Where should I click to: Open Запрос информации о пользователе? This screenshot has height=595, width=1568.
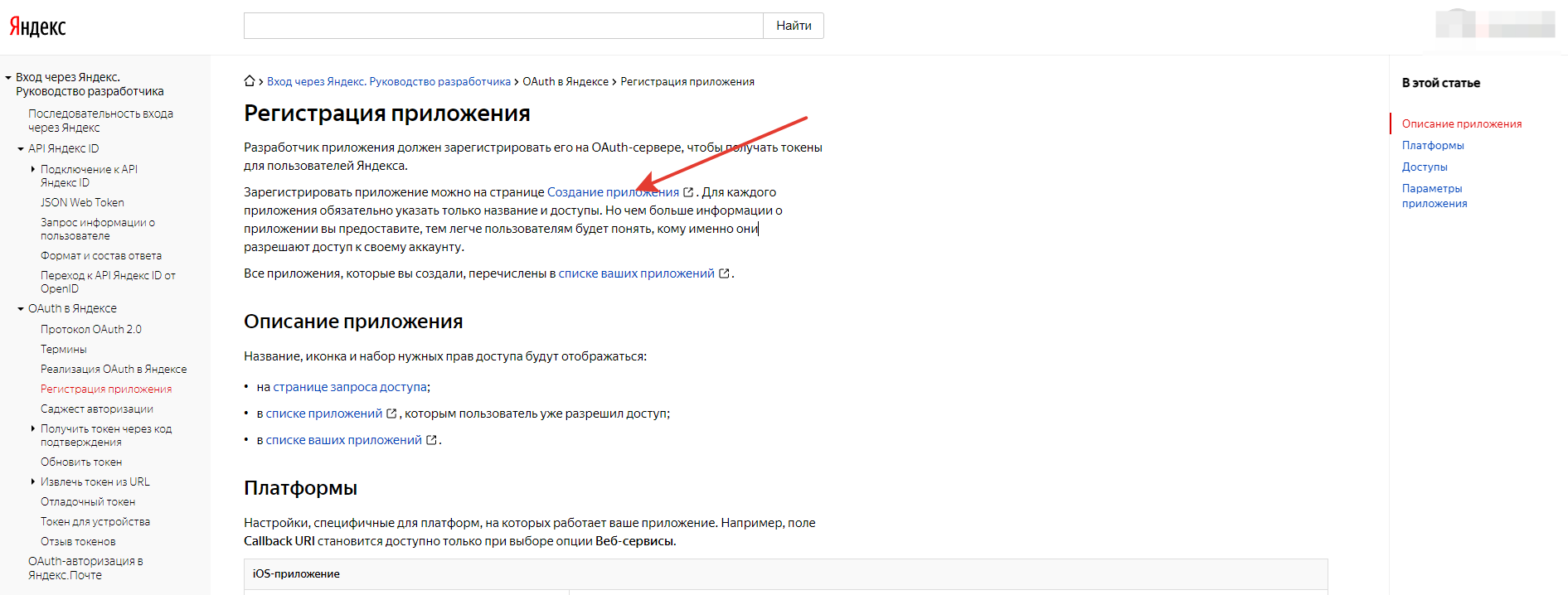point(98,229)
